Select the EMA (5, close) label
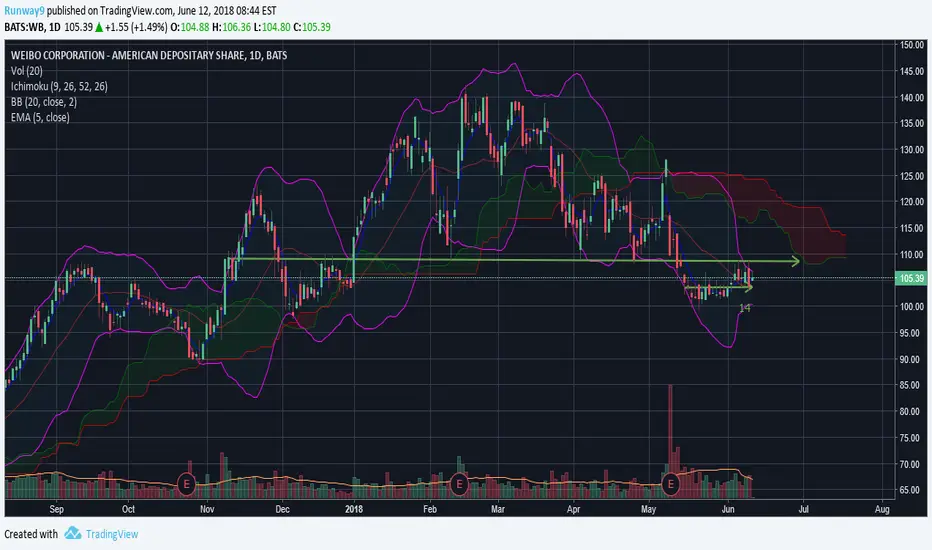The height and width of the screenshot is (550, 932). pyautogui.click(x=40, y=117)
